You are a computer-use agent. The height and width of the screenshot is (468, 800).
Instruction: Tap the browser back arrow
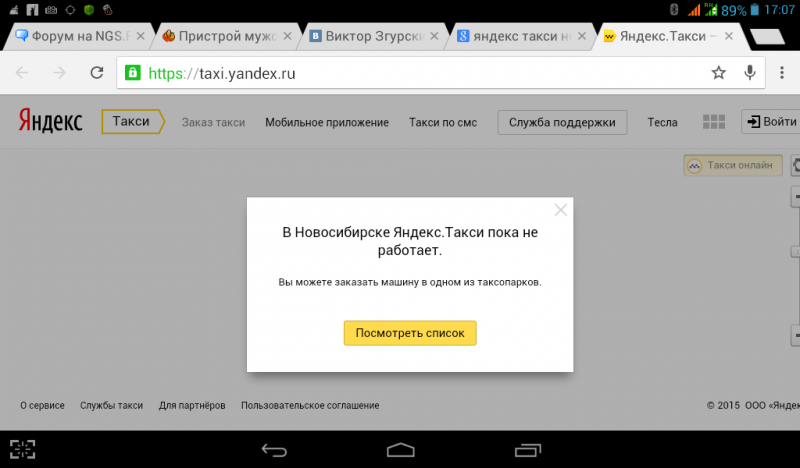click(22, 73)
